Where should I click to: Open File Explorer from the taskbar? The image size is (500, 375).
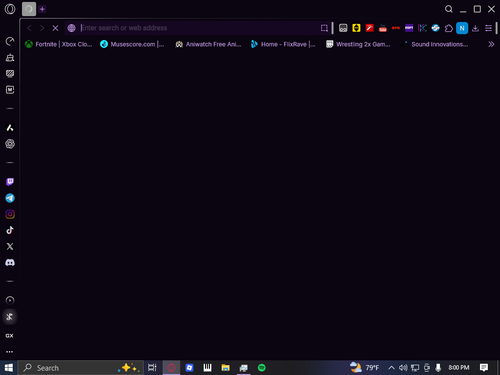click(x=226, y=368)
